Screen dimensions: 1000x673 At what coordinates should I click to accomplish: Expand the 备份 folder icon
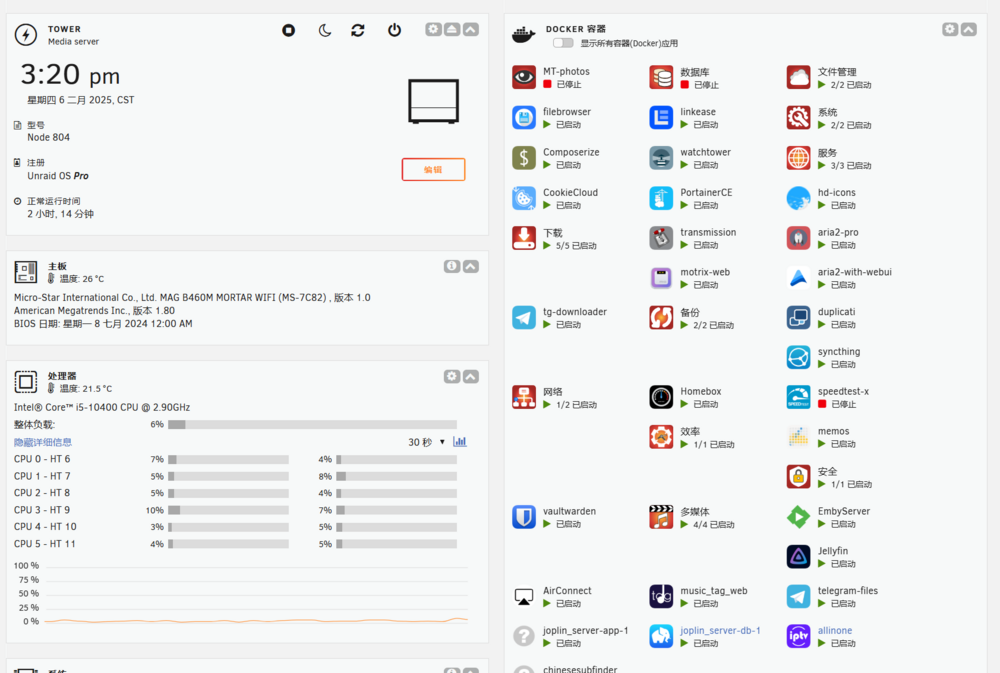[x=661, y=318]
